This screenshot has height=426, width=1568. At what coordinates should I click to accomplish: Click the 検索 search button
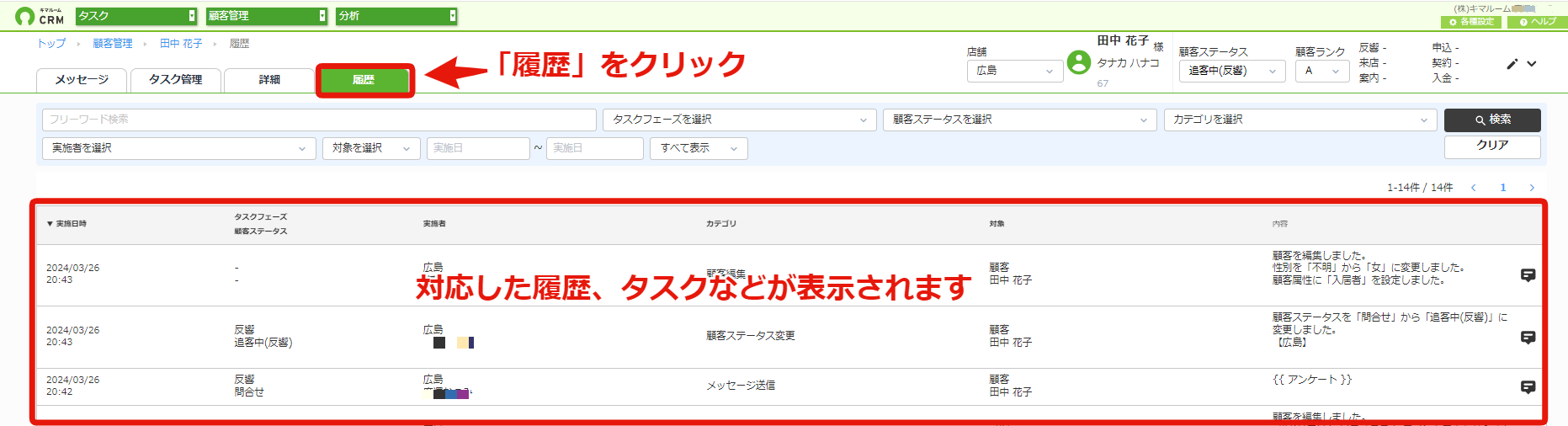[1492, 120]
